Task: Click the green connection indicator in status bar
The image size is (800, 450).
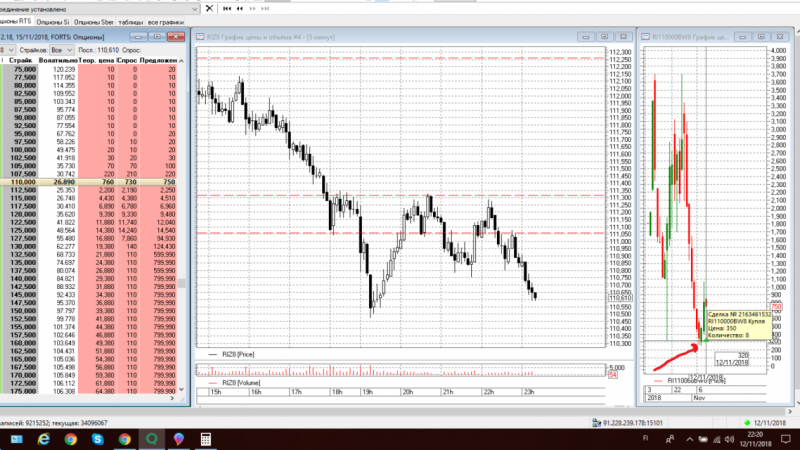Action: [x=747, y=423]
